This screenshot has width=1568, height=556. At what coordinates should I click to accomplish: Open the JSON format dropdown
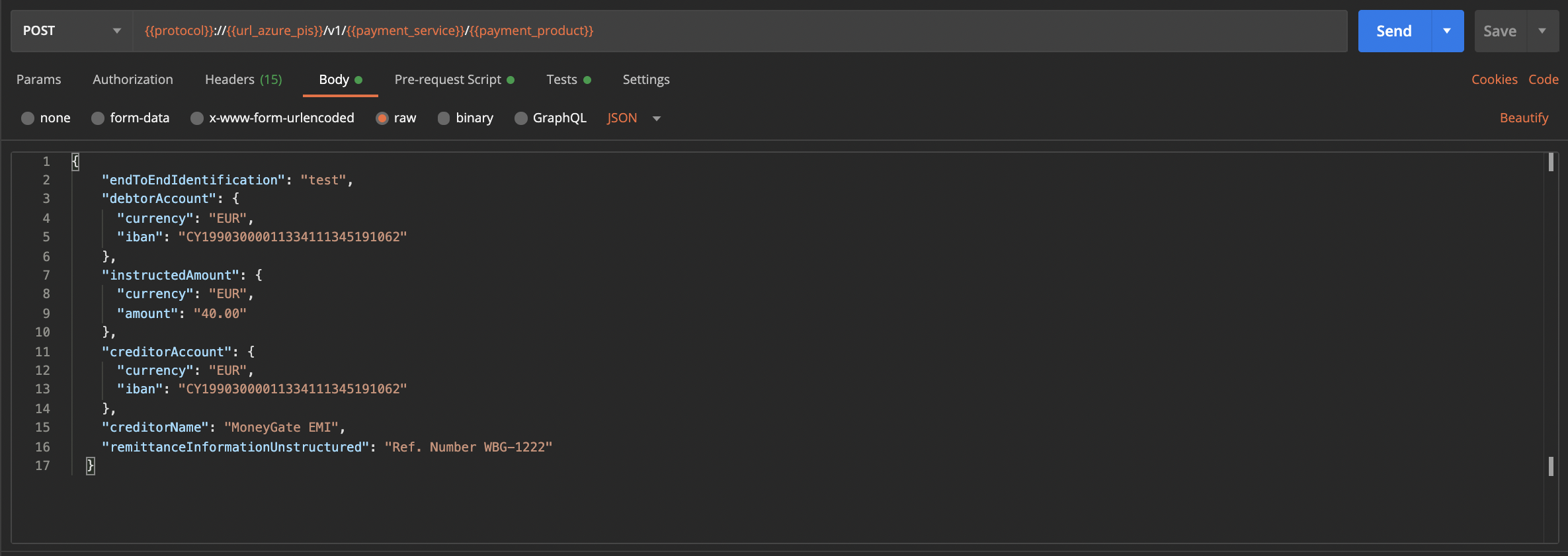click(634, 118)
